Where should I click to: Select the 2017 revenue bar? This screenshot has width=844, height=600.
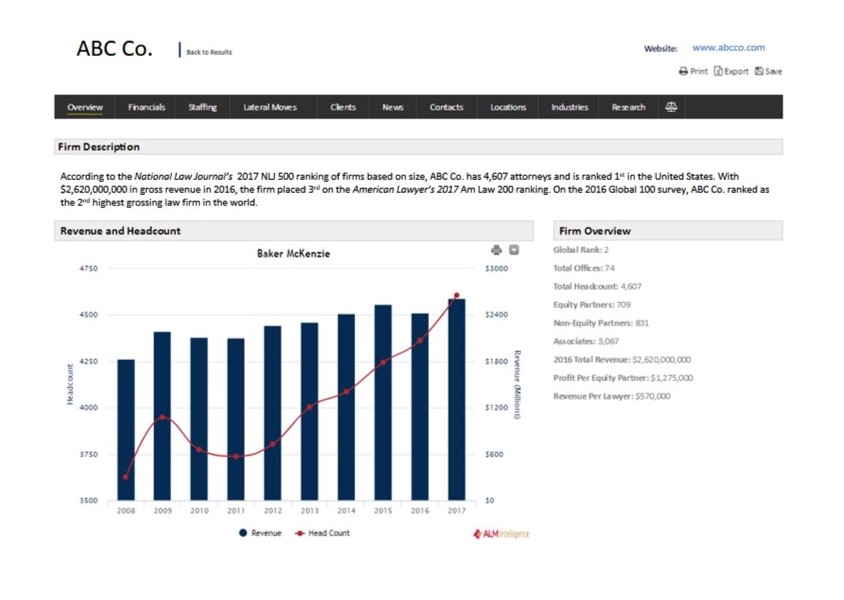coord(456,399)
